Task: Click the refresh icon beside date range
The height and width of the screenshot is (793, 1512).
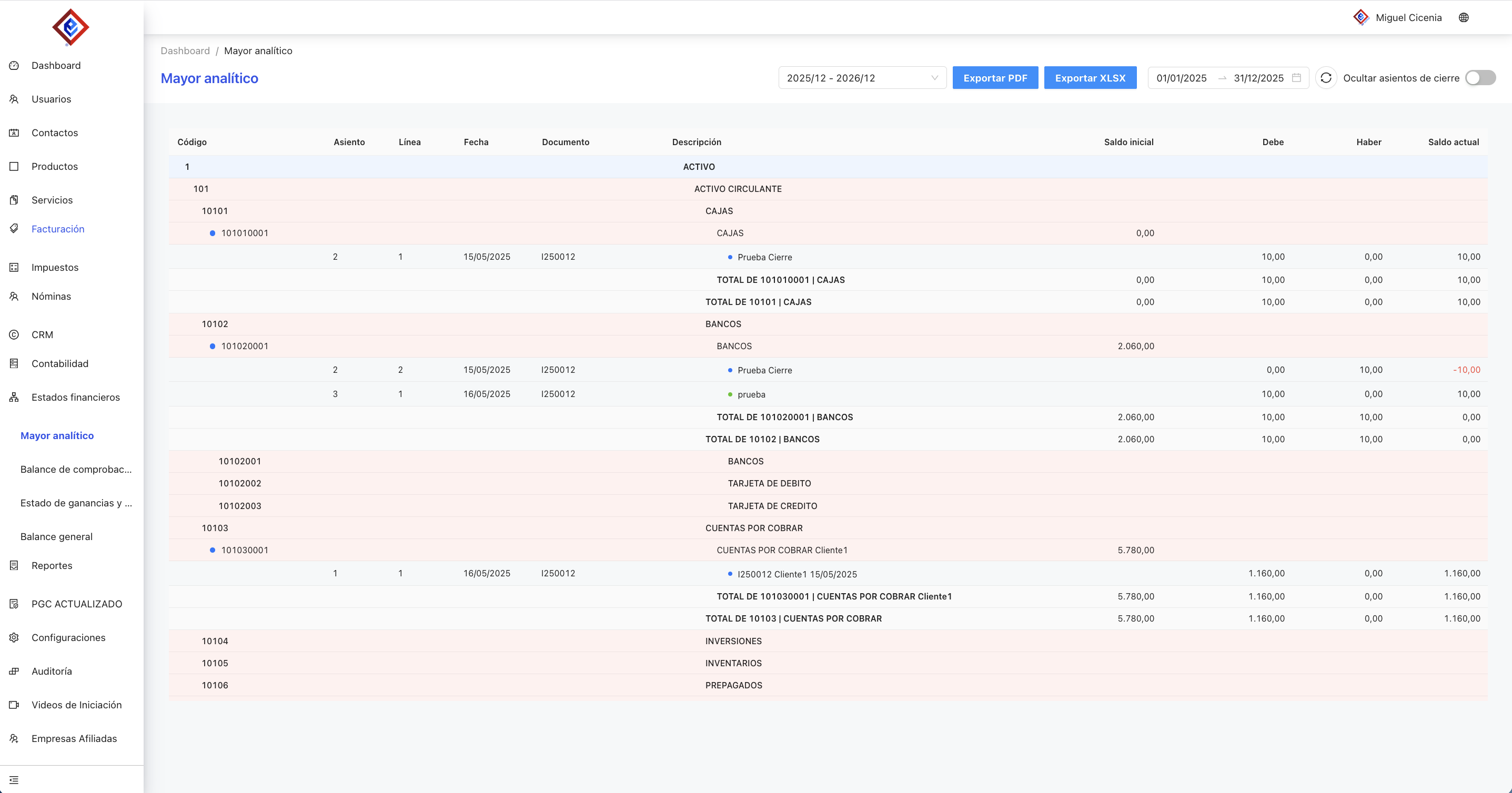Action: (x=1325, y=78)
